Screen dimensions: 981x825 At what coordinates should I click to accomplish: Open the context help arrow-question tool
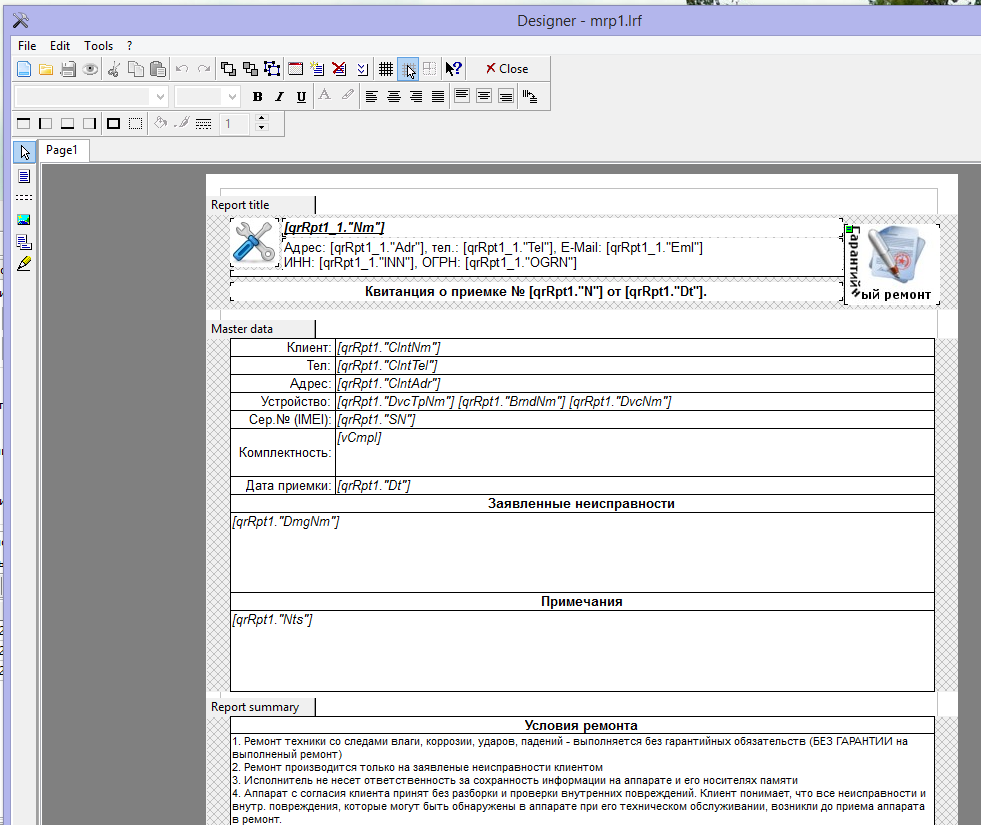tap(454, 69)
